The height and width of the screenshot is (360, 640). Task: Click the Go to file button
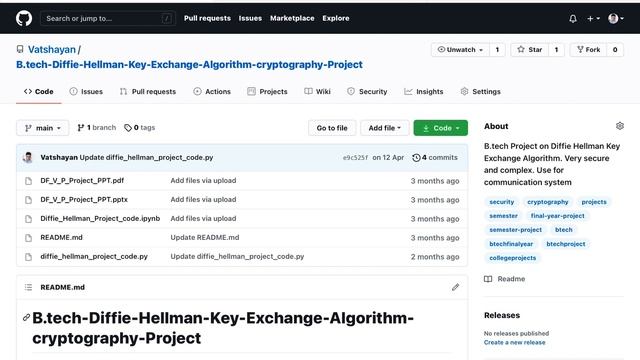pyautogui.click(x=332, y=128)
